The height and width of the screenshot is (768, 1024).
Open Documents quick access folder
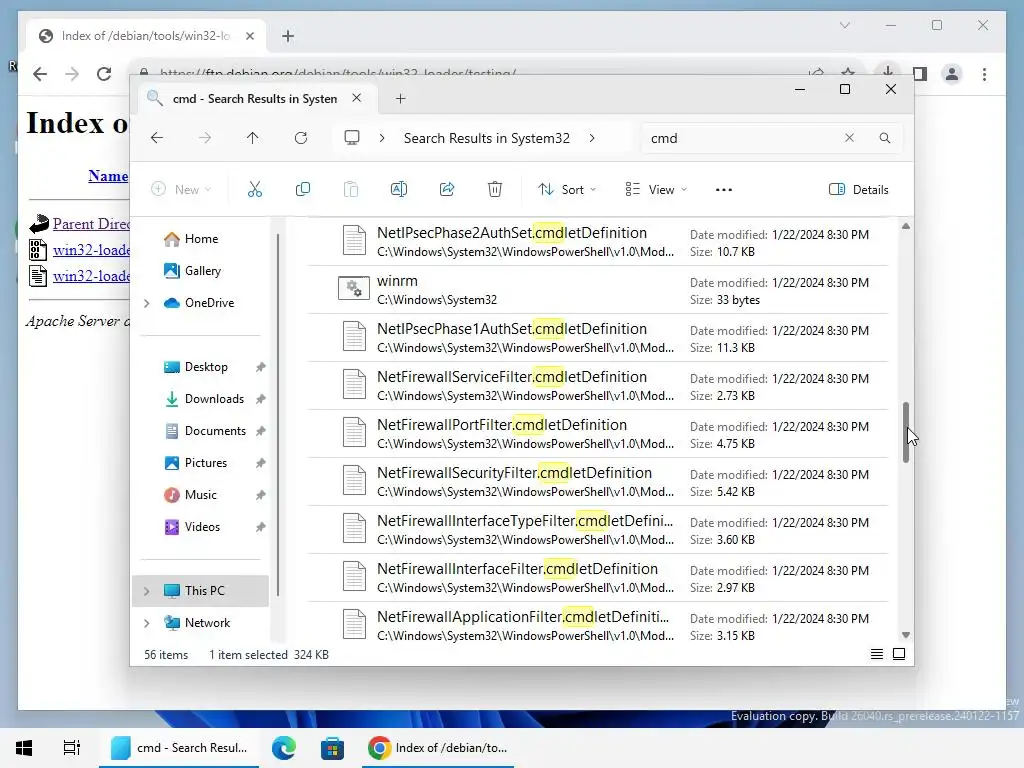click(215, 431)
